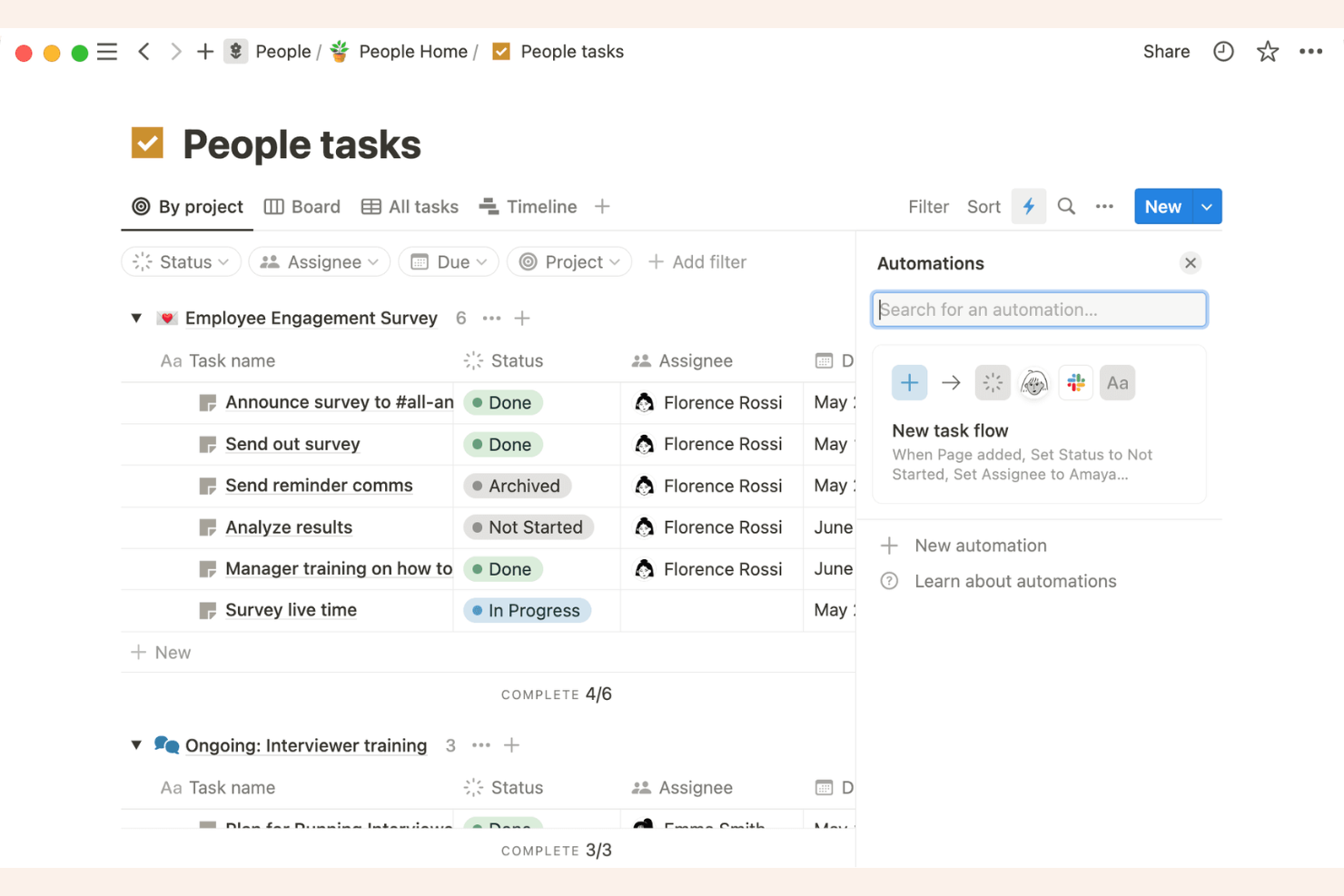The width and height of the screenshot is (1344, 896).
Task: Switch to the All tasks view
Action: coord(410,207)
